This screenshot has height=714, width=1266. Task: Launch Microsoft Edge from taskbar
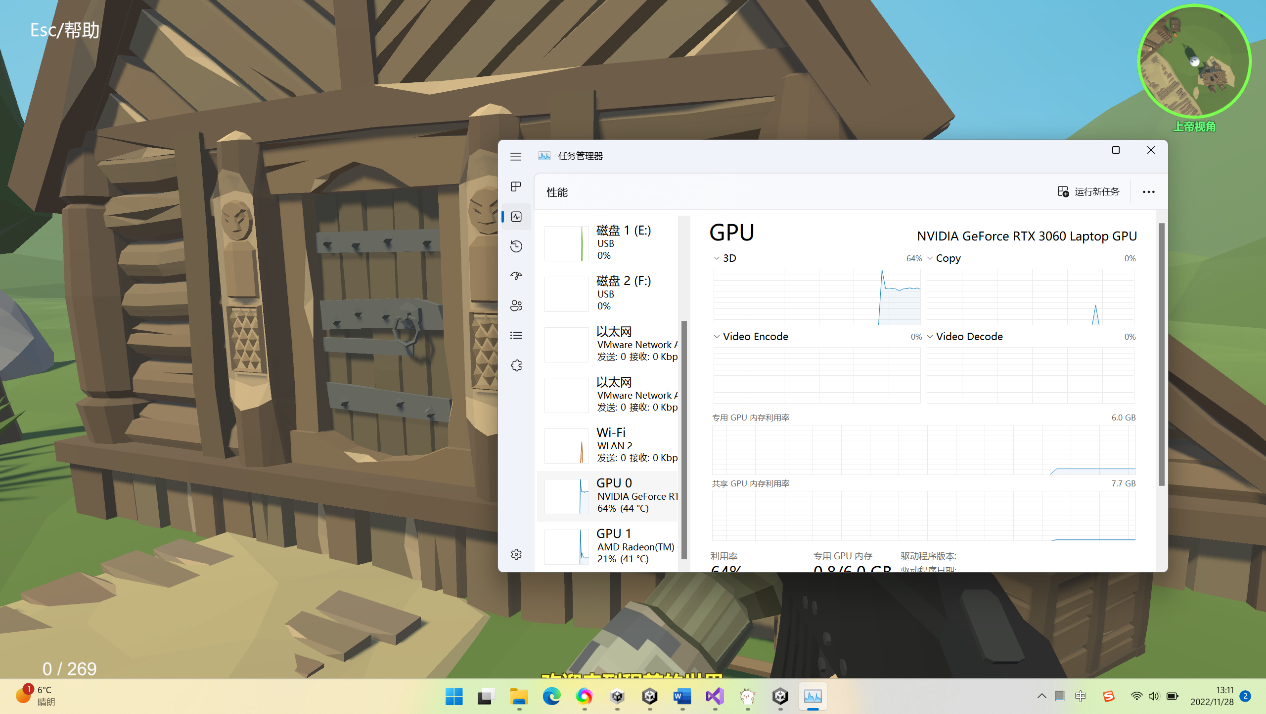[552, 696]
